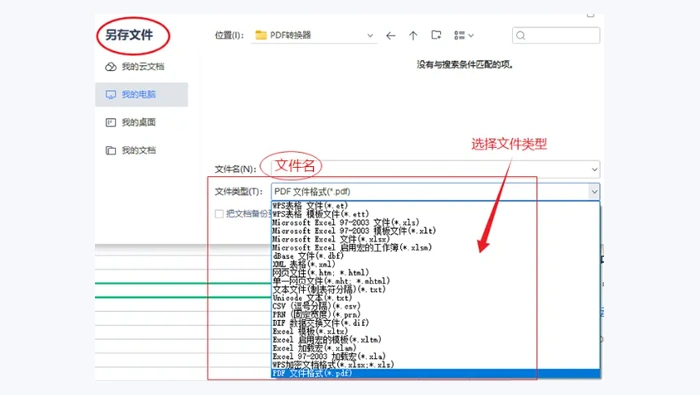Screen dimensions: 700x395
Task: Select Excel 加载宏(*.xlam) type
Action: 435,348
